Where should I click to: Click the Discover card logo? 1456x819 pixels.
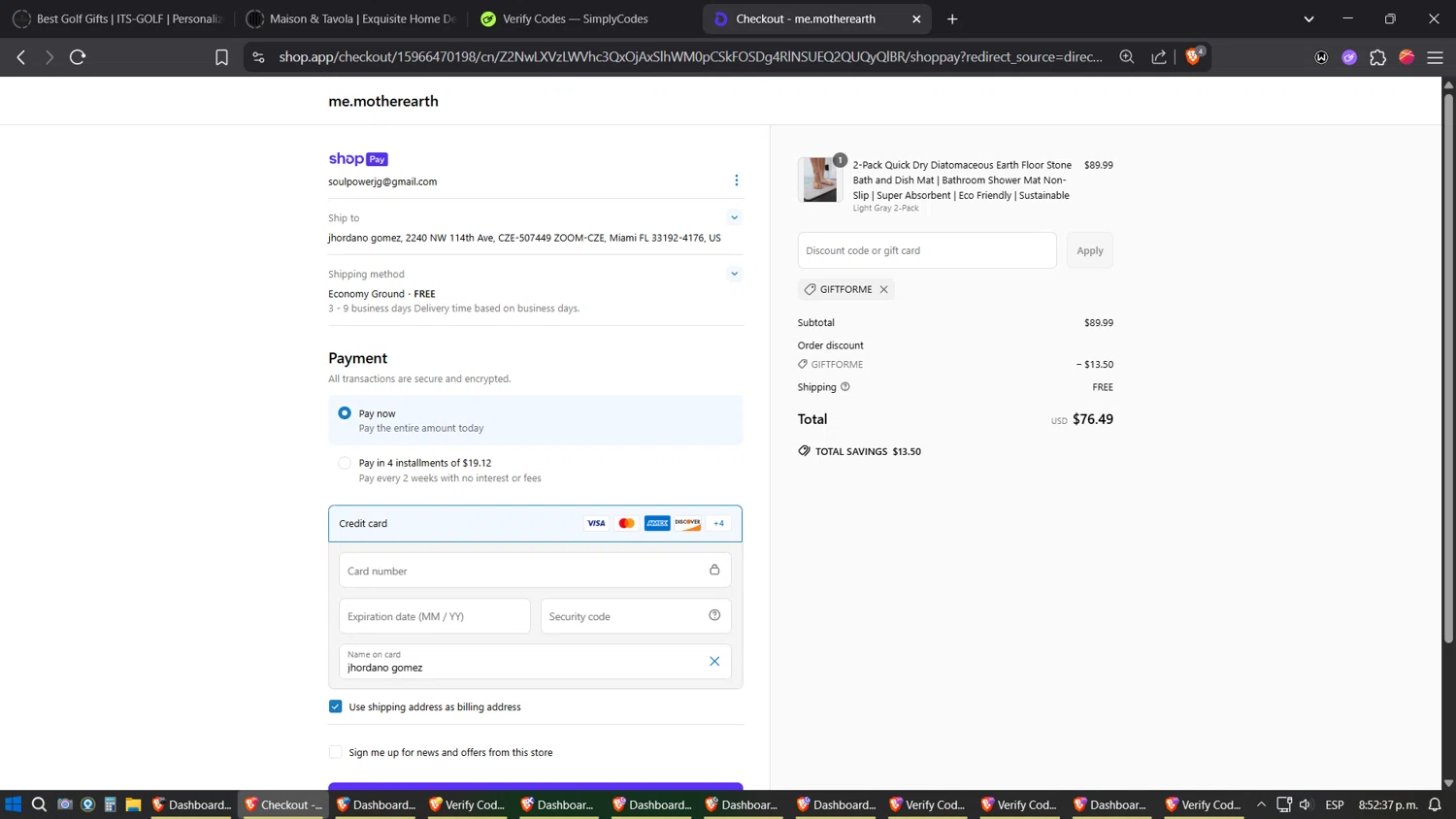pos(688,523)
